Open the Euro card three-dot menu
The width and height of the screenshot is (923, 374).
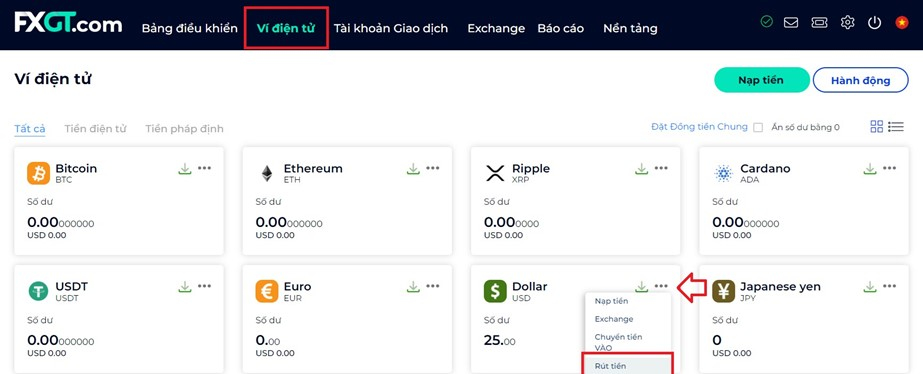[x=433, y=286]
